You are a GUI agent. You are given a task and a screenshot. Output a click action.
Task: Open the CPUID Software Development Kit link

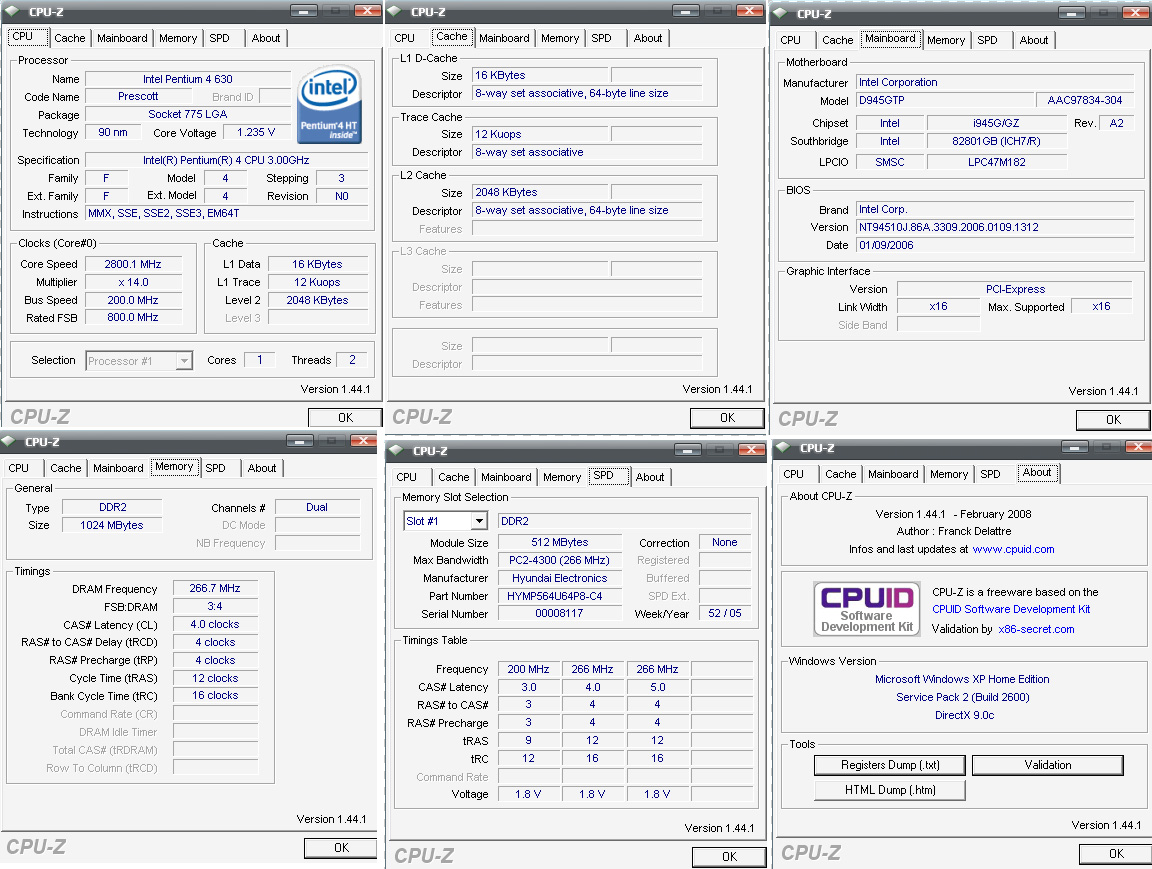coord(1011,609)
